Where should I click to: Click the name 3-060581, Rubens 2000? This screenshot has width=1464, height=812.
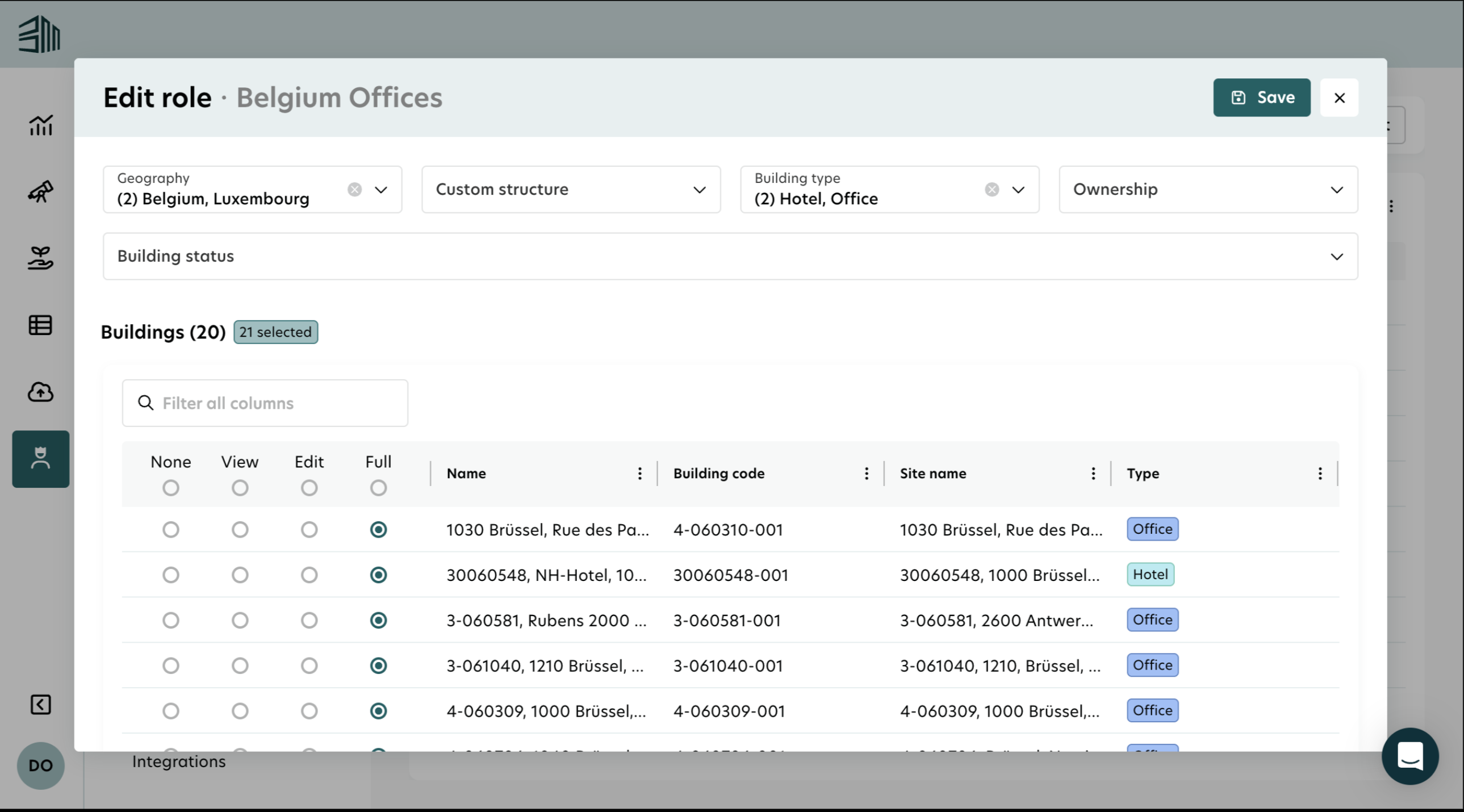(x=546, y=620)
